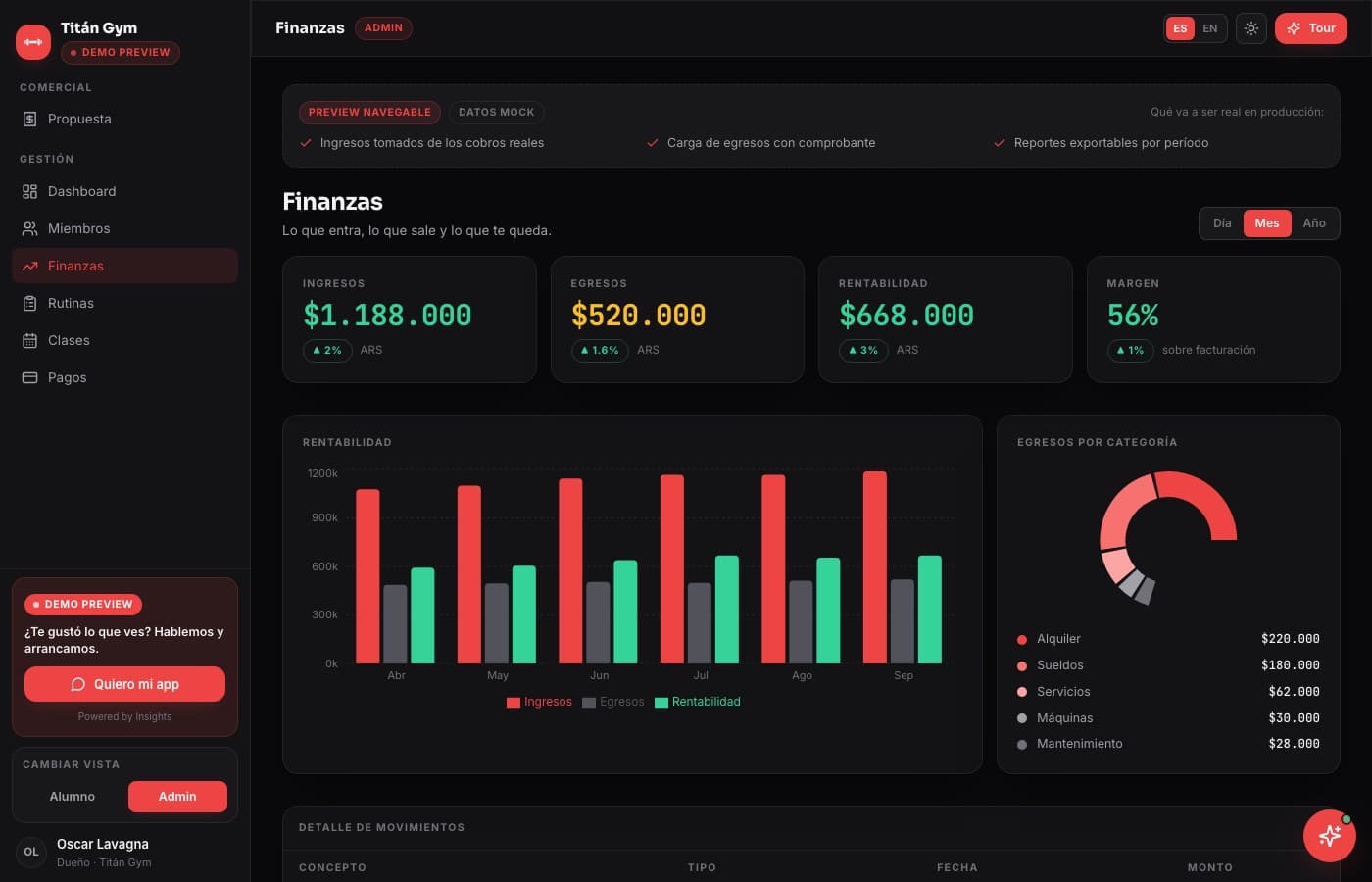The width and height of the screenshot is (1372, 882).
Task: Click the Clases calendar icon
Action: [x=29, y=340]
